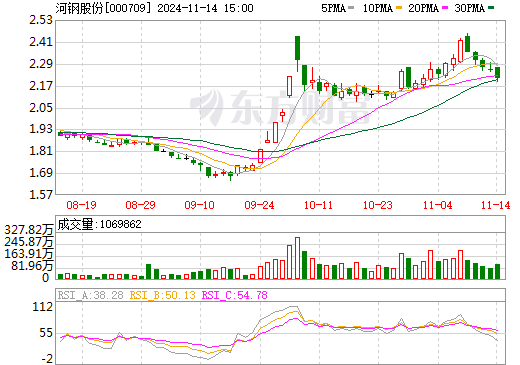
Task: Click the 112 RSI axis label
Action: (43, 307)
